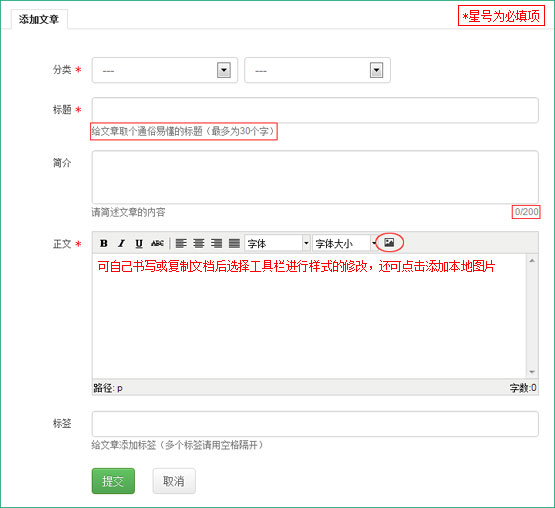Image resolution: width=555 pixels, height=508 pixels.
Task: Focus the 标签 tags input field
Action: 315,424
